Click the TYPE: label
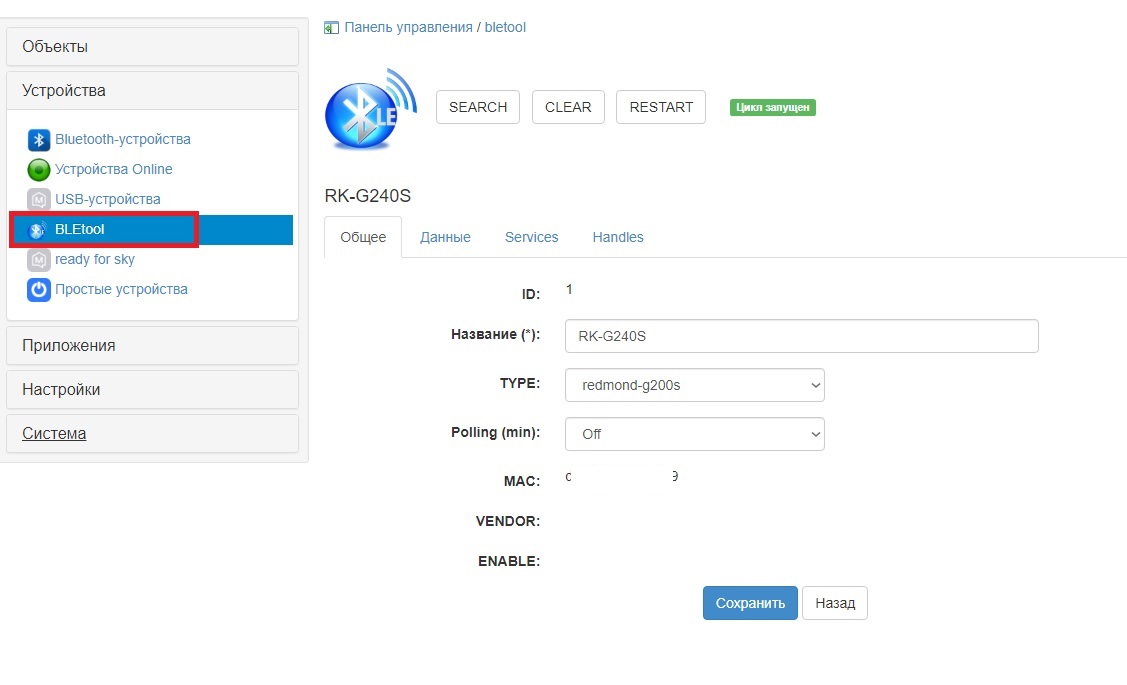The image size is (1127, 685). click(x=520, y=383)
